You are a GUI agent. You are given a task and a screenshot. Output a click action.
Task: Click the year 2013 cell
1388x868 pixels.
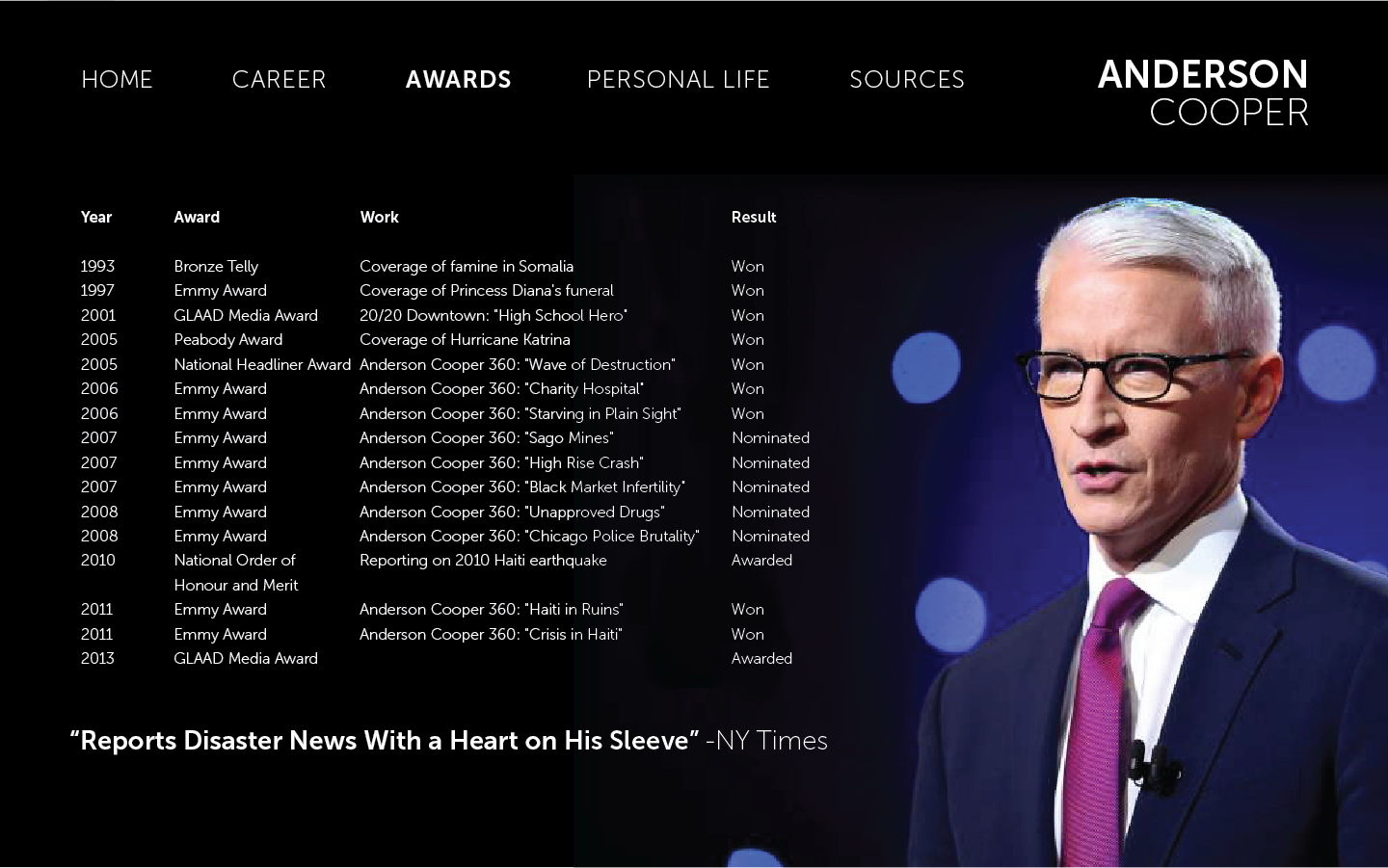pyautogui.click(x=97, y=658)
